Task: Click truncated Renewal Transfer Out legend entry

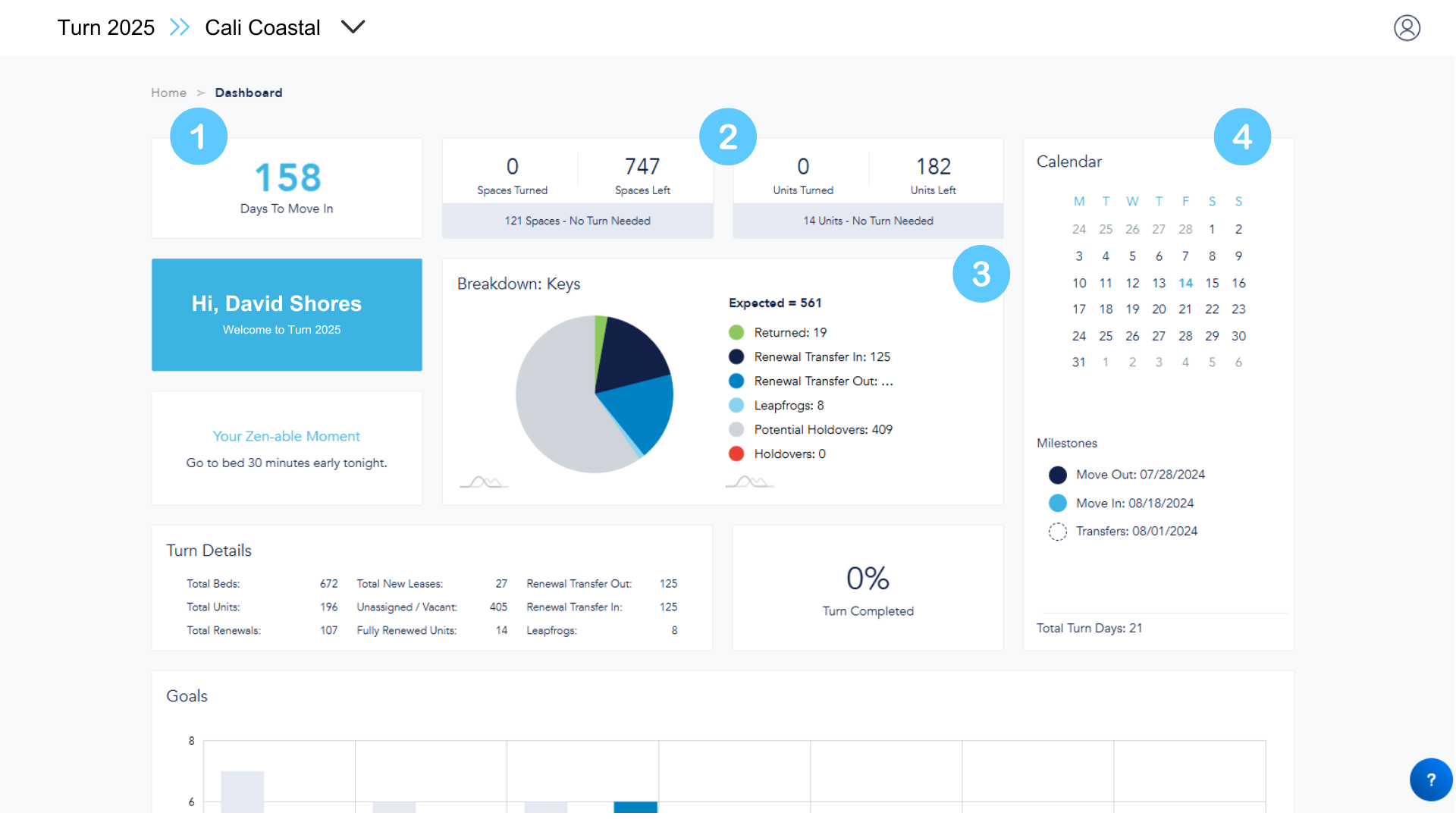Action: click(x=822, y=381)
